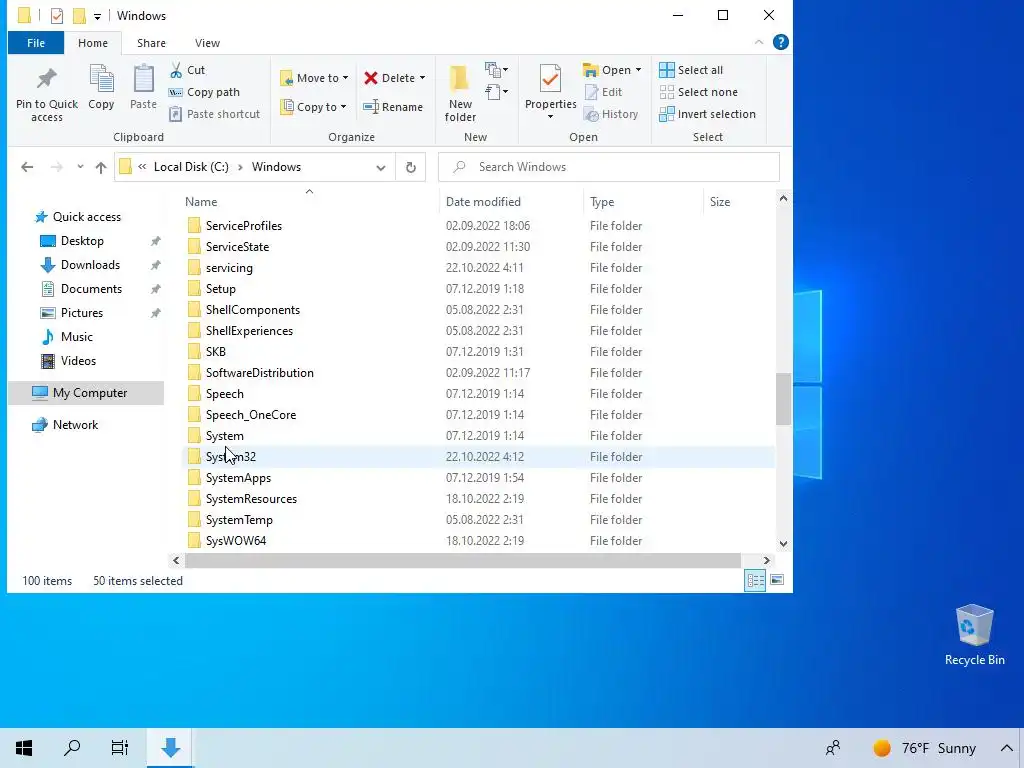Switch to the Share tab
The width and height of the screenshot is (1024, 768).
click(x=151, y=43)
